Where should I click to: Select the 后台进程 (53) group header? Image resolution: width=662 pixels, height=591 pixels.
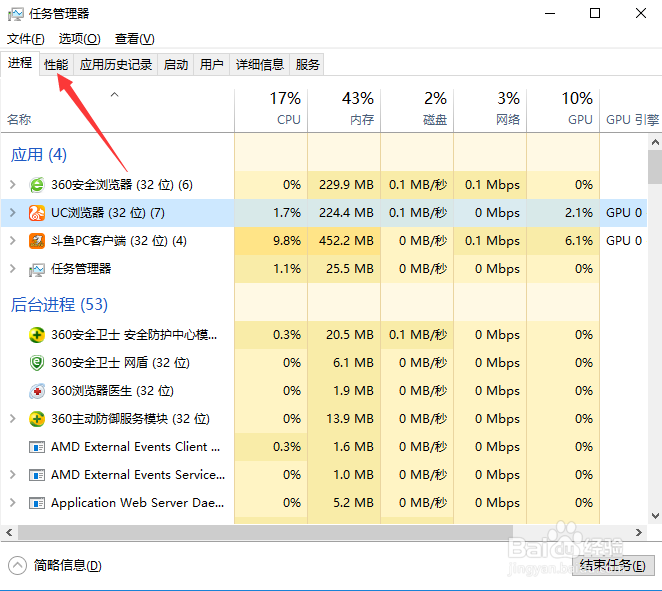(59, 305)
